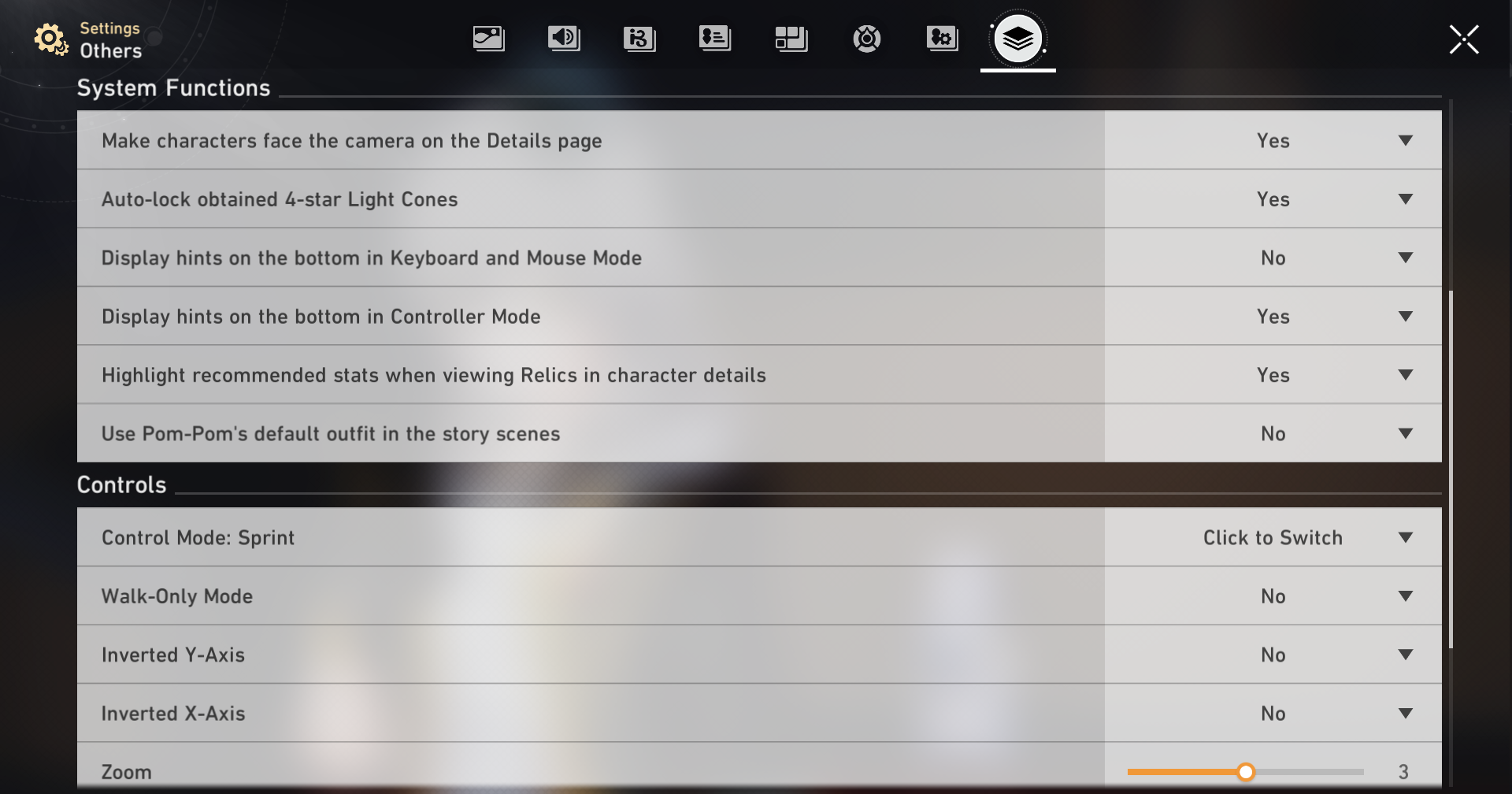Expand the Walk-Only Mode dropdown
Screen dimensions: 1512x794
pyautogui.click(x=1273, y=596)
